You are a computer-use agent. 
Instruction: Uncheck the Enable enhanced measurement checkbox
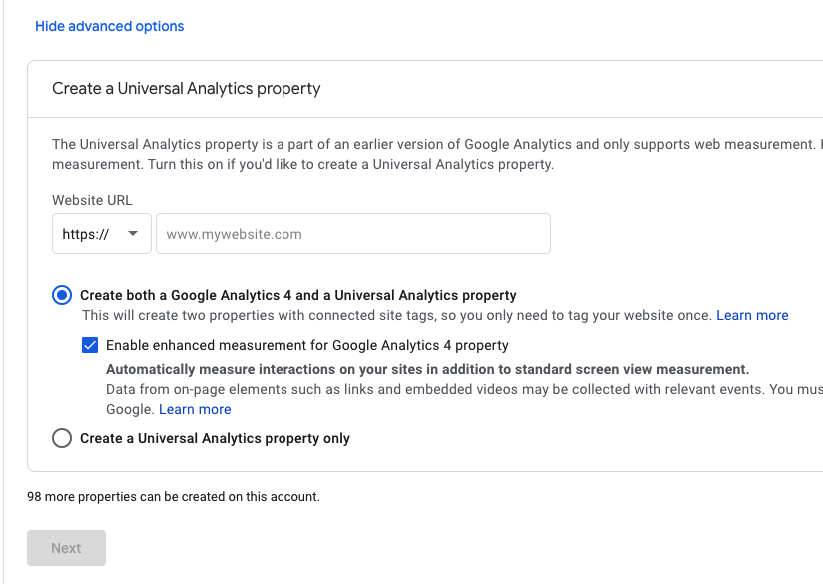[91, 345]
